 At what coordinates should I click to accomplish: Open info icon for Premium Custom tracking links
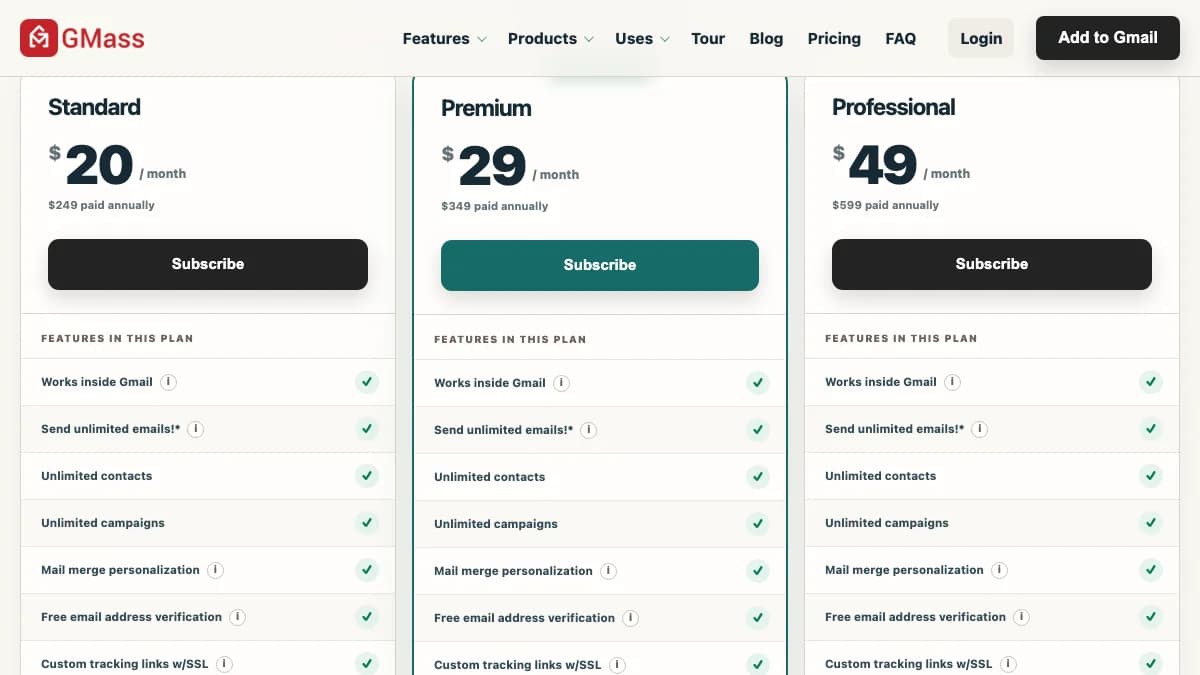(617, 665)
